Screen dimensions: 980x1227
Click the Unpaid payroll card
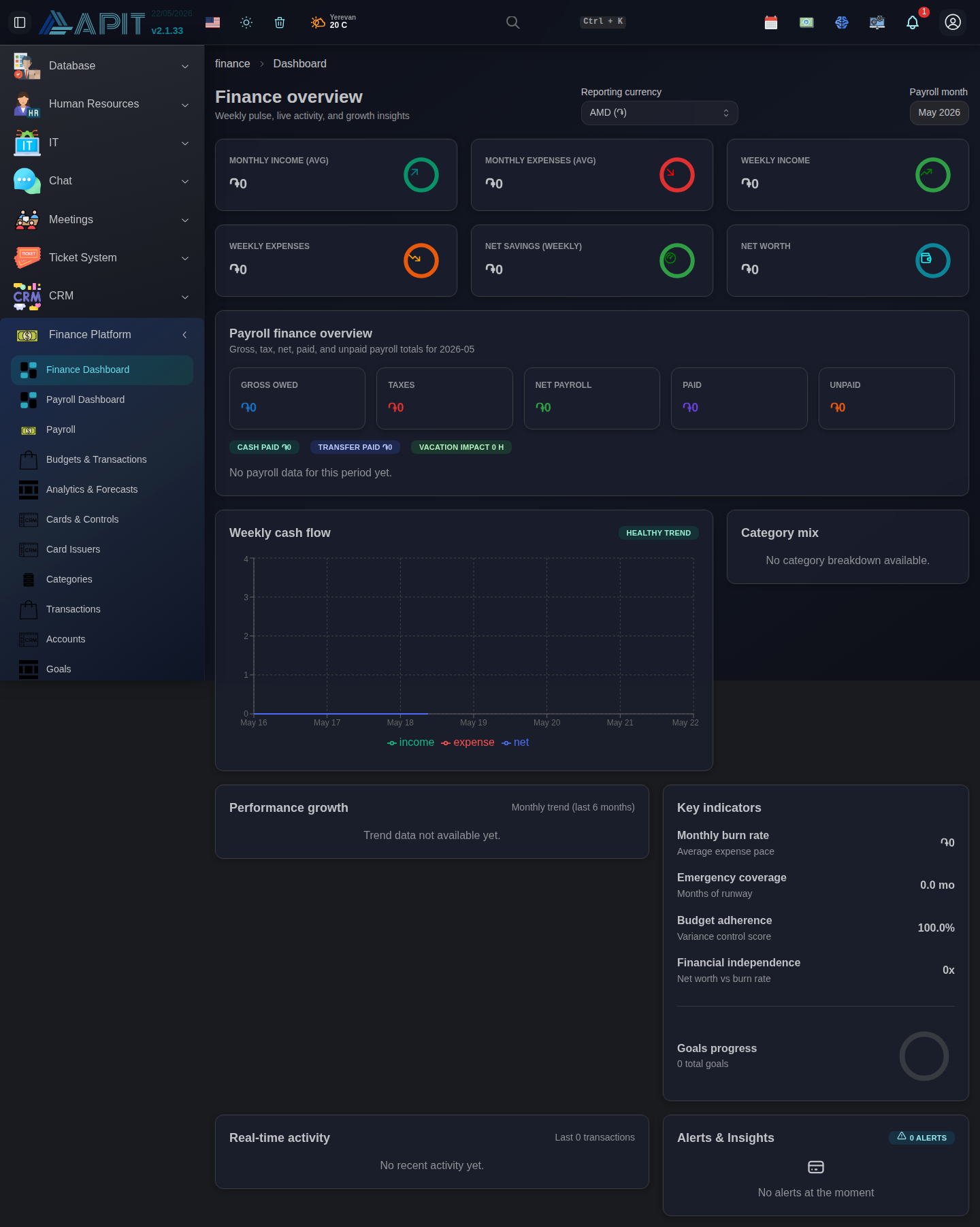[887, 399]
